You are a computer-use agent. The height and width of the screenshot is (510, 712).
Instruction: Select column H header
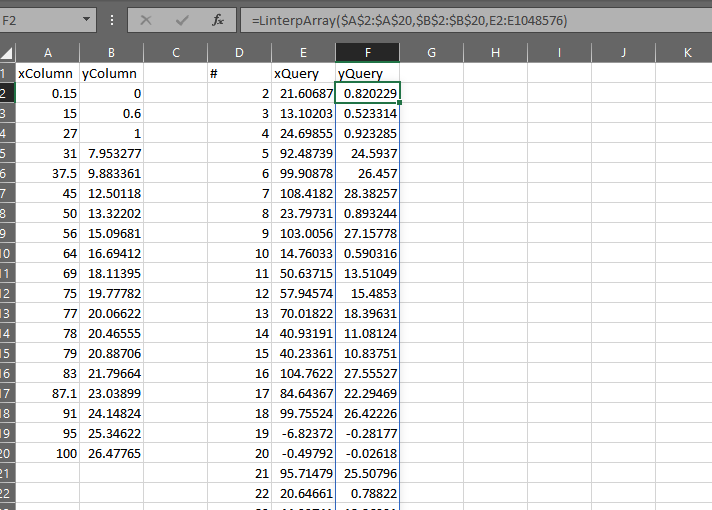point(495,53)
